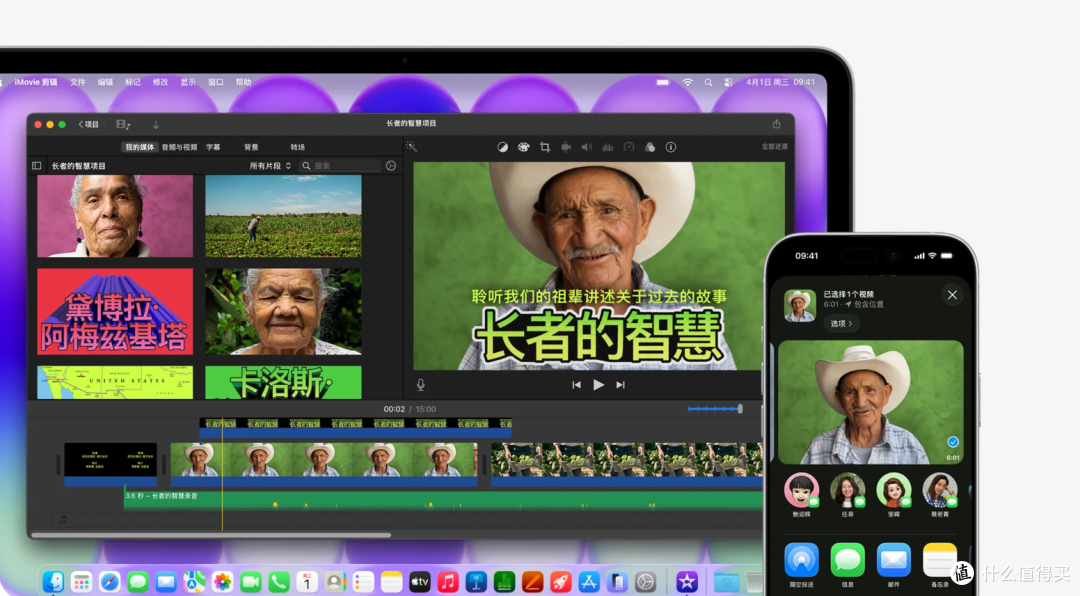1080x596 pixels.
Task: Skip to the next clip in the viewer
Action: 621,385
